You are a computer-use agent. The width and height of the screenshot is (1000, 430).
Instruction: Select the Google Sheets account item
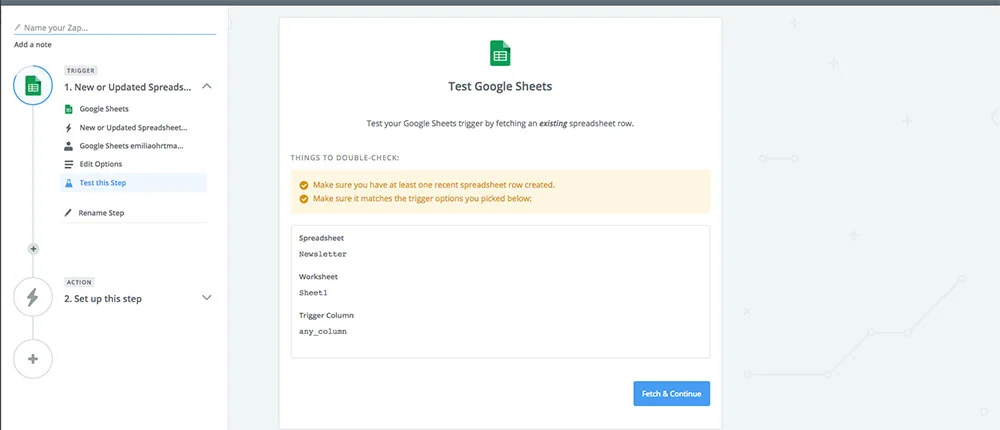pos(133,146)
